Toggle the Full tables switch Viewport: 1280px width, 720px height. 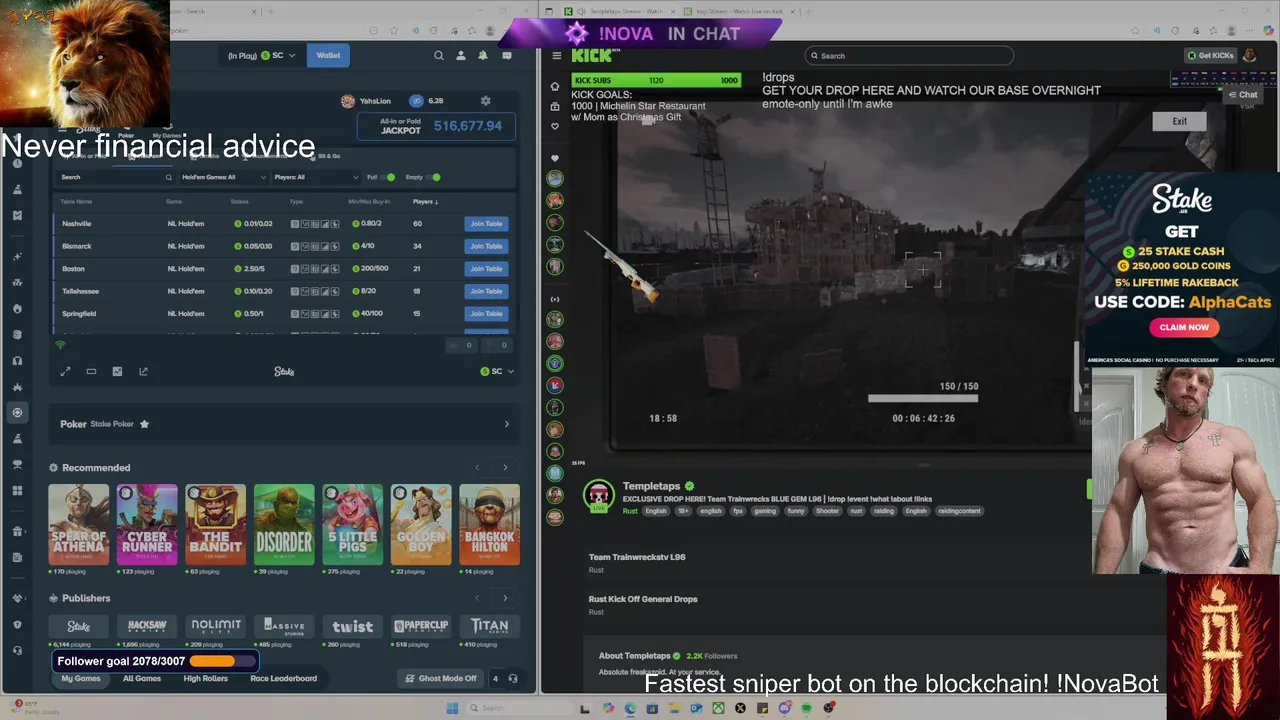(387, 177)
